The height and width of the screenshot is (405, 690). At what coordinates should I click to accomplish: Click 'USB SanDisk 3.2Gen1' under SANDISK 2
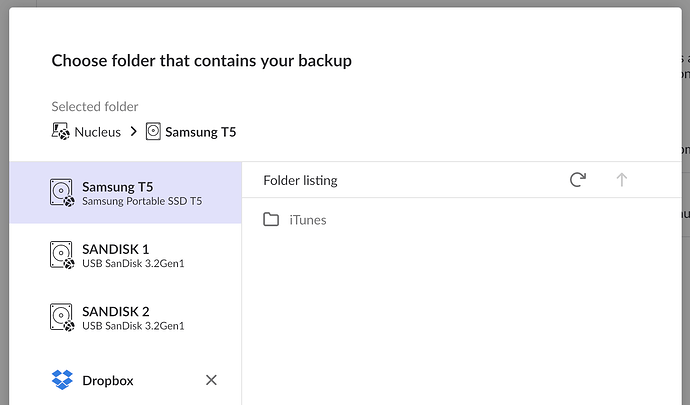click(x=133, y=326)
